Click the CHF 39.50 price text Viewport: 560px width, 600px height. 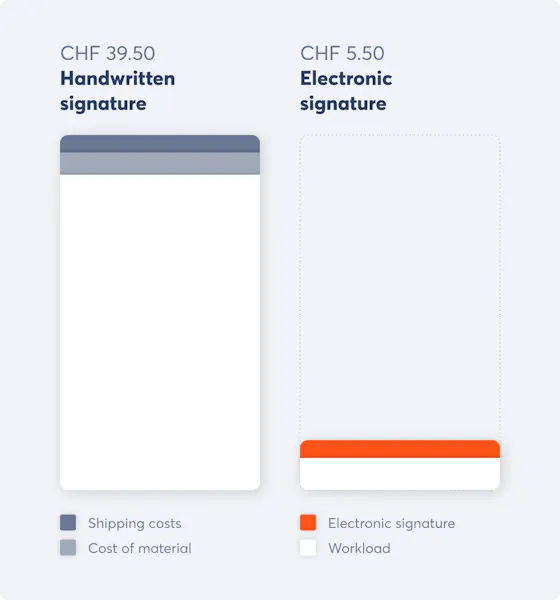click(108, 53)
